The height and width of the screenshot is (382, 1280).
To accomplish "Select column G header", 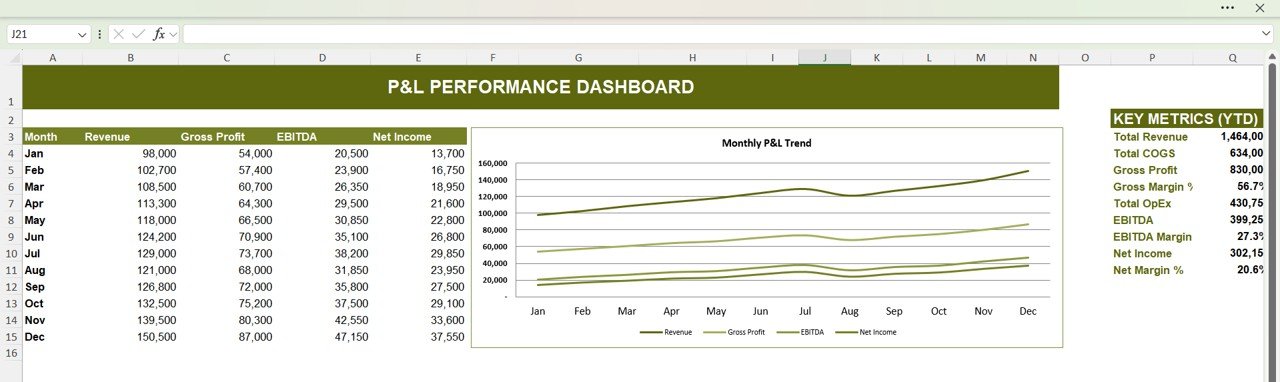I will 578,58.
